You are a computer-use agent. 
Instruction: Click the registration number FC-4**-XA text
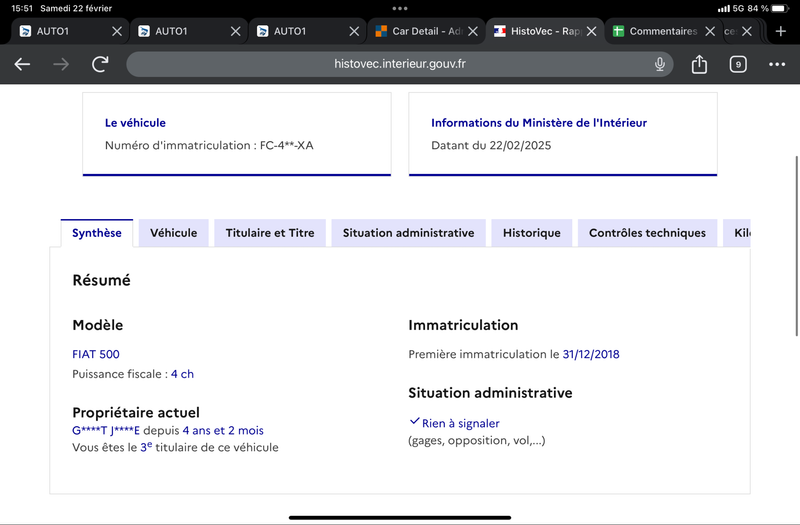tap(287, 145)
